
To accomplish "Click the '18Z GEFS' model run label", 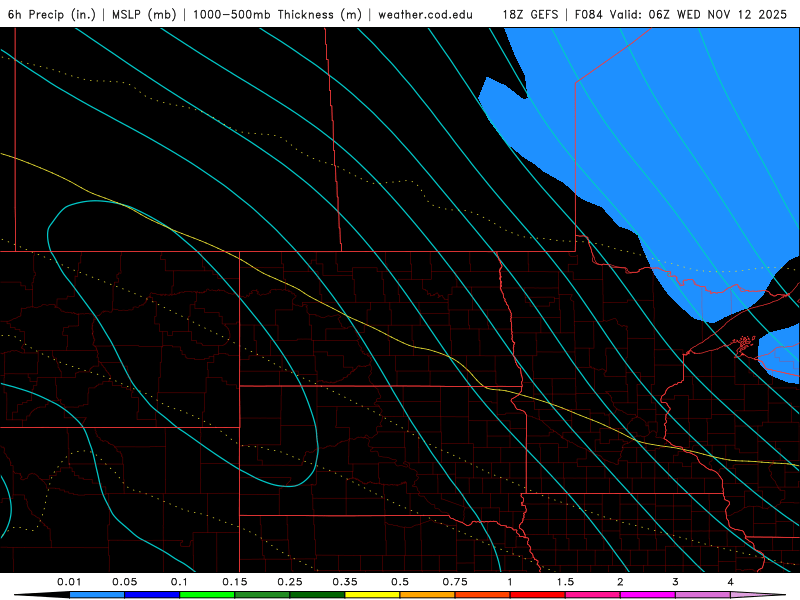I will pyautogui.click(x=530, y=14).
